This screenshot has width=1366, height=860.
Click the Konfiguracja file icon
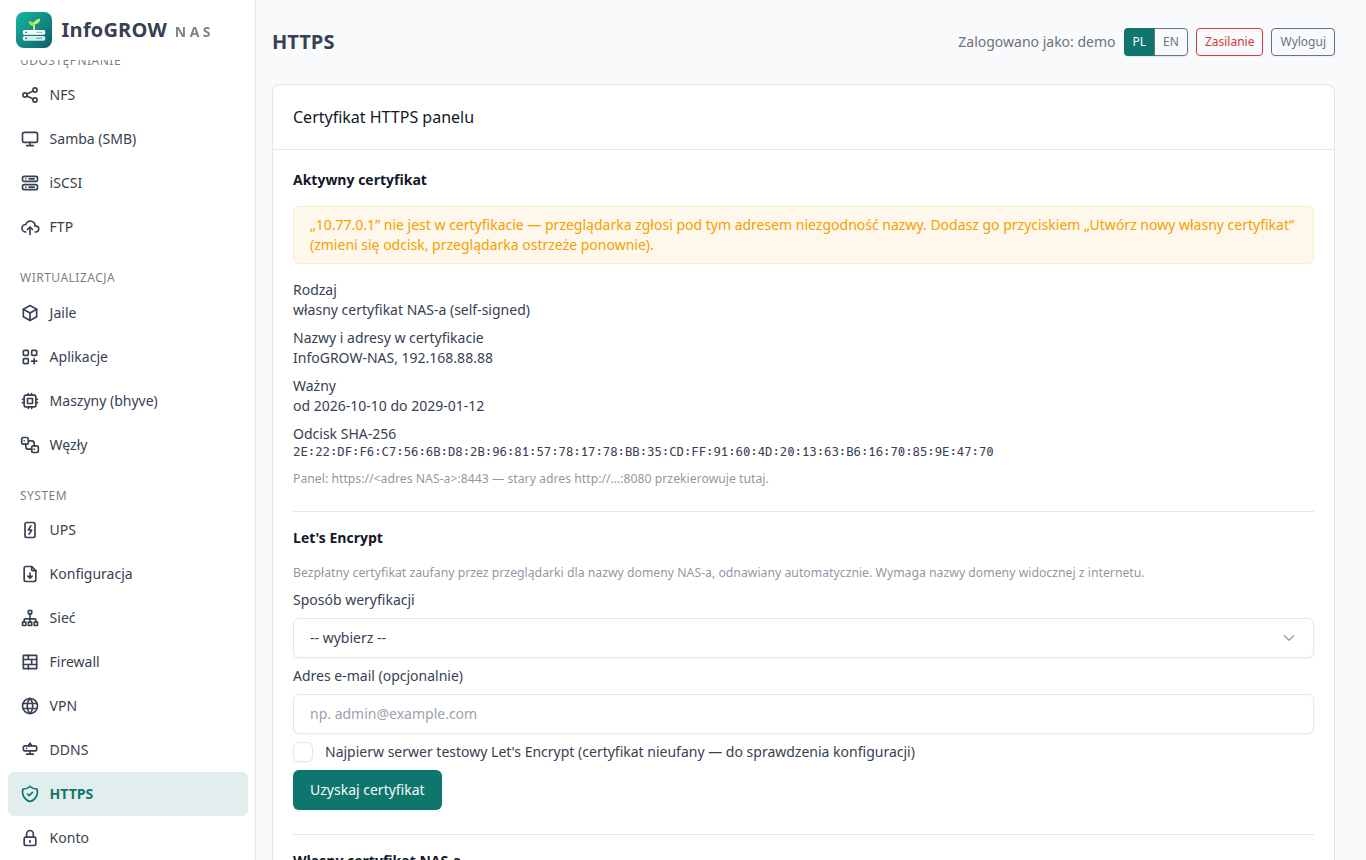pyautogui.click(x=30, y=574)
